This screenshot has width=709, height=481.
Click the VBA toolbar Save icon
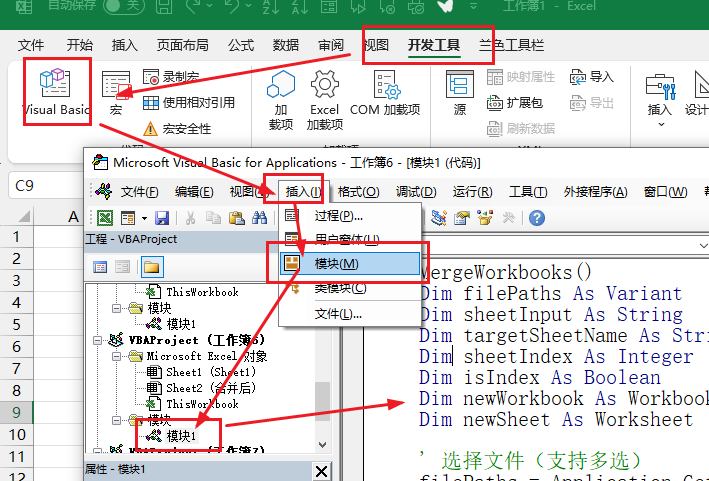[162, 218]
